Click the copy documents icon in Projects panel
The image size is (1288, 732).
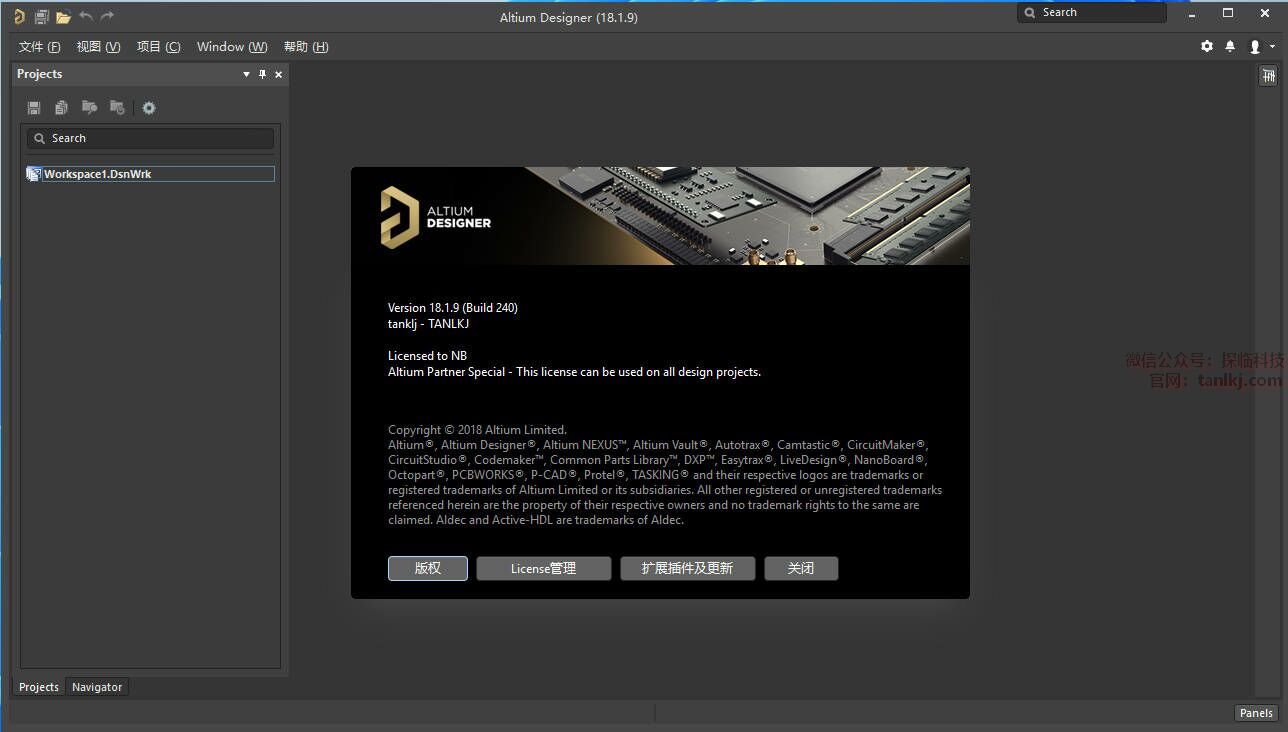62,108
